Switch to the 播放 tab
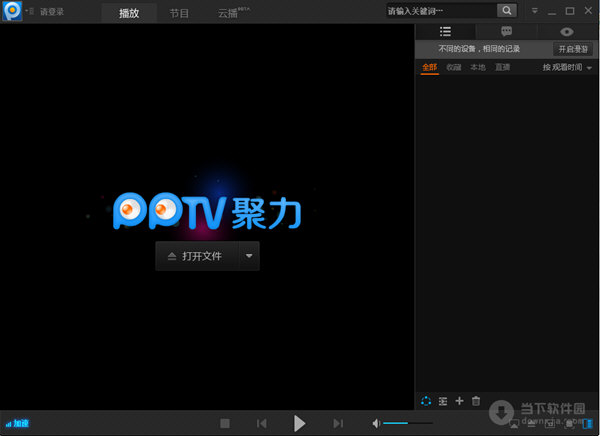 tap(129, 13)
